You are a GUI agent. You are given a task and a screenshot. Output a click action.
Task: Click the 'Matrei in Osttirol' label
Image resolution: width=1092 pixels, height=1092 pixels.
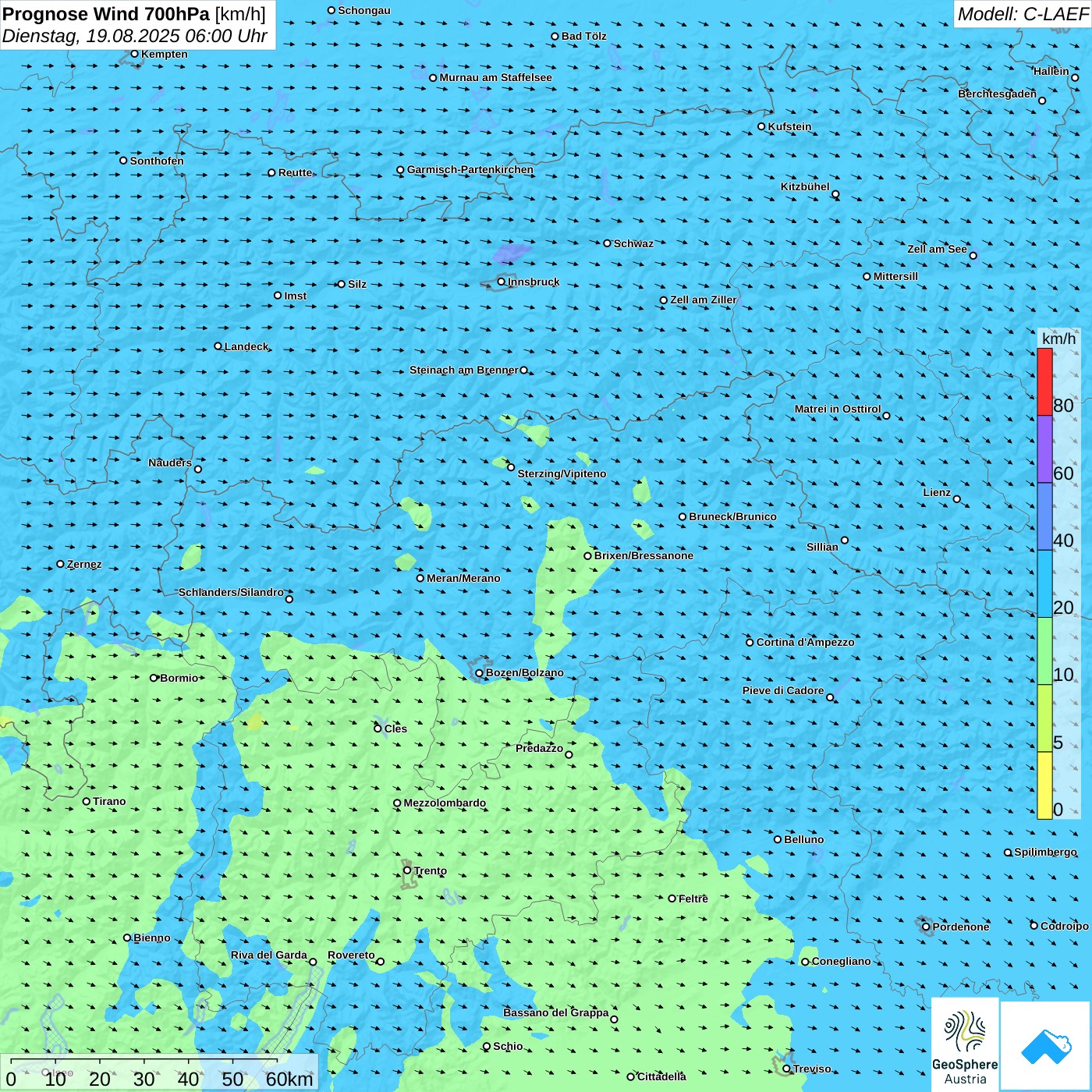tap(838, 409)
